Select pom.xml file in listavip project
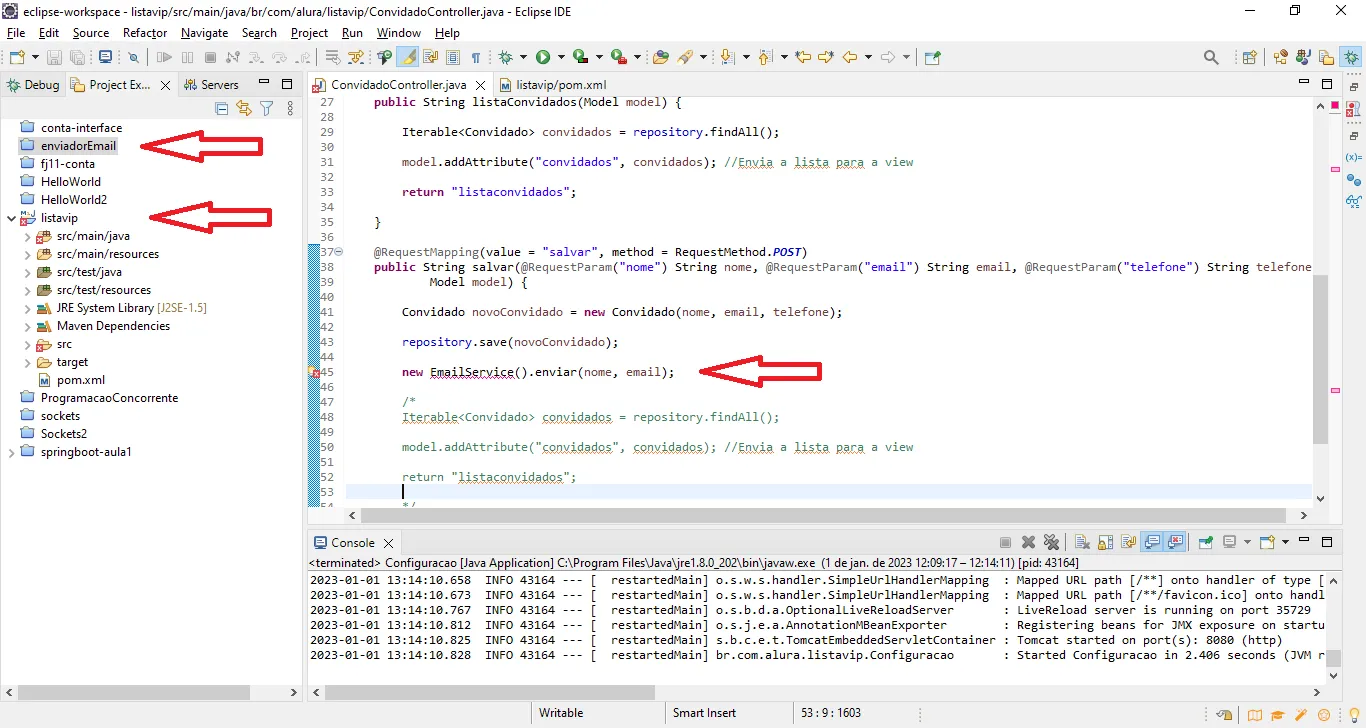The width and height of the screenshot is (1366, 728). coord(80,380)
